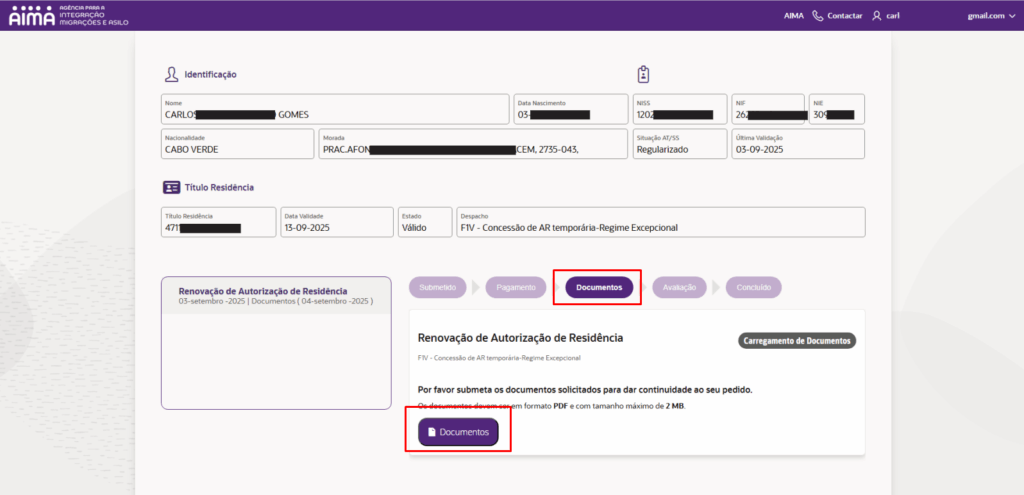Click the Contactar phone icon
Screen dimensions: 1024x495
pos(818,16)
